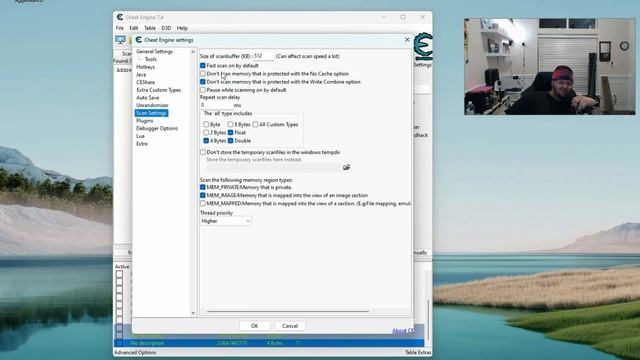The height and width of the screenshot is (360, 640).
Task: Select the No description address list row
Action: (x=269, y=343)
